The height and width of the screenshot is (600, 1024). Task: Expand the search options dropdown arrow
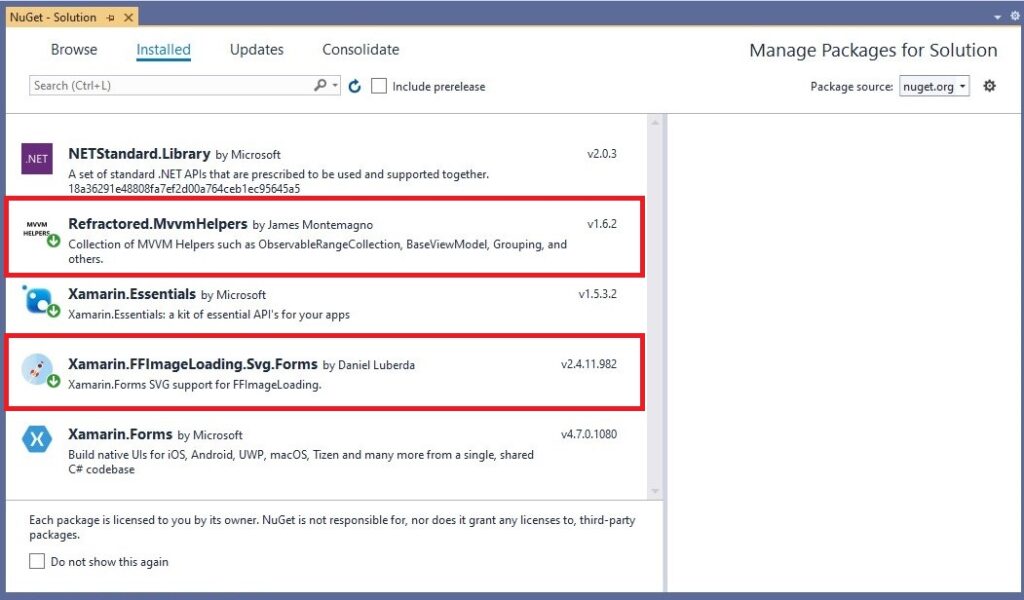click(335, 86)
